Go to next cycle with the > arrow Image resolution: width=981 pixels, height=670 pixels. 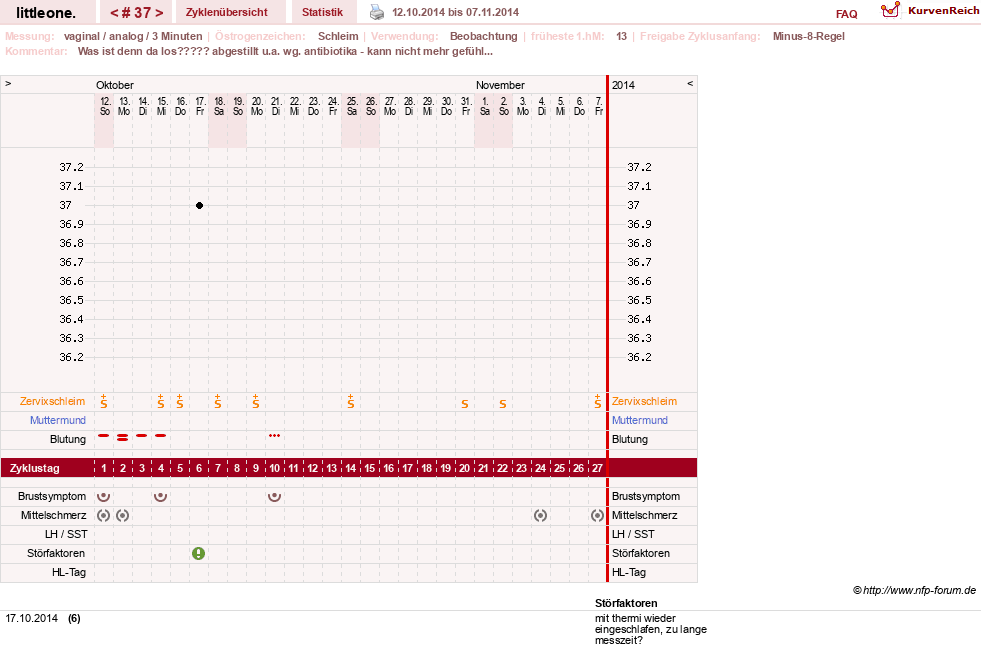(x=160, y=13)
